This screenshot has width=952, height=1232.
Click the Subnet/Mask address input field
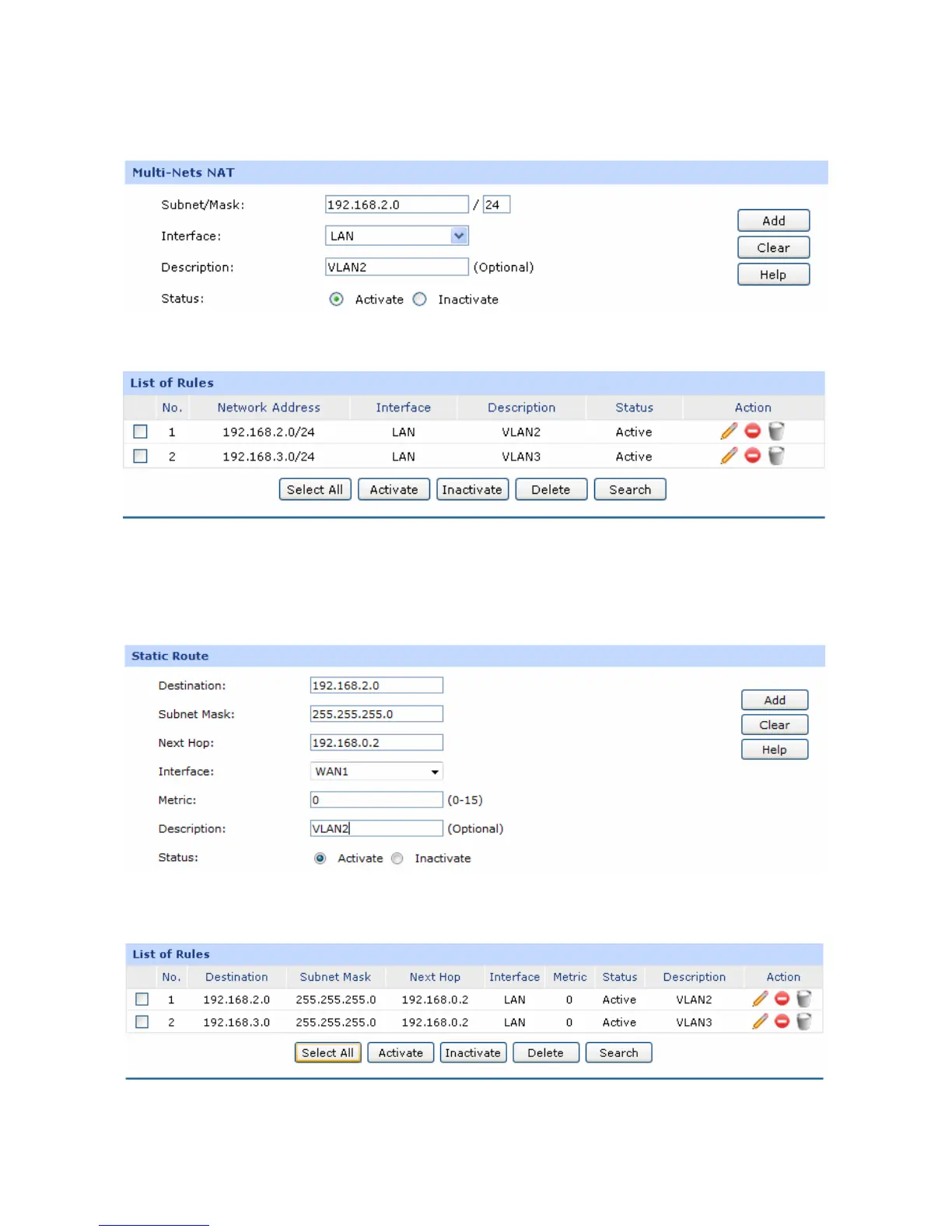397,205
